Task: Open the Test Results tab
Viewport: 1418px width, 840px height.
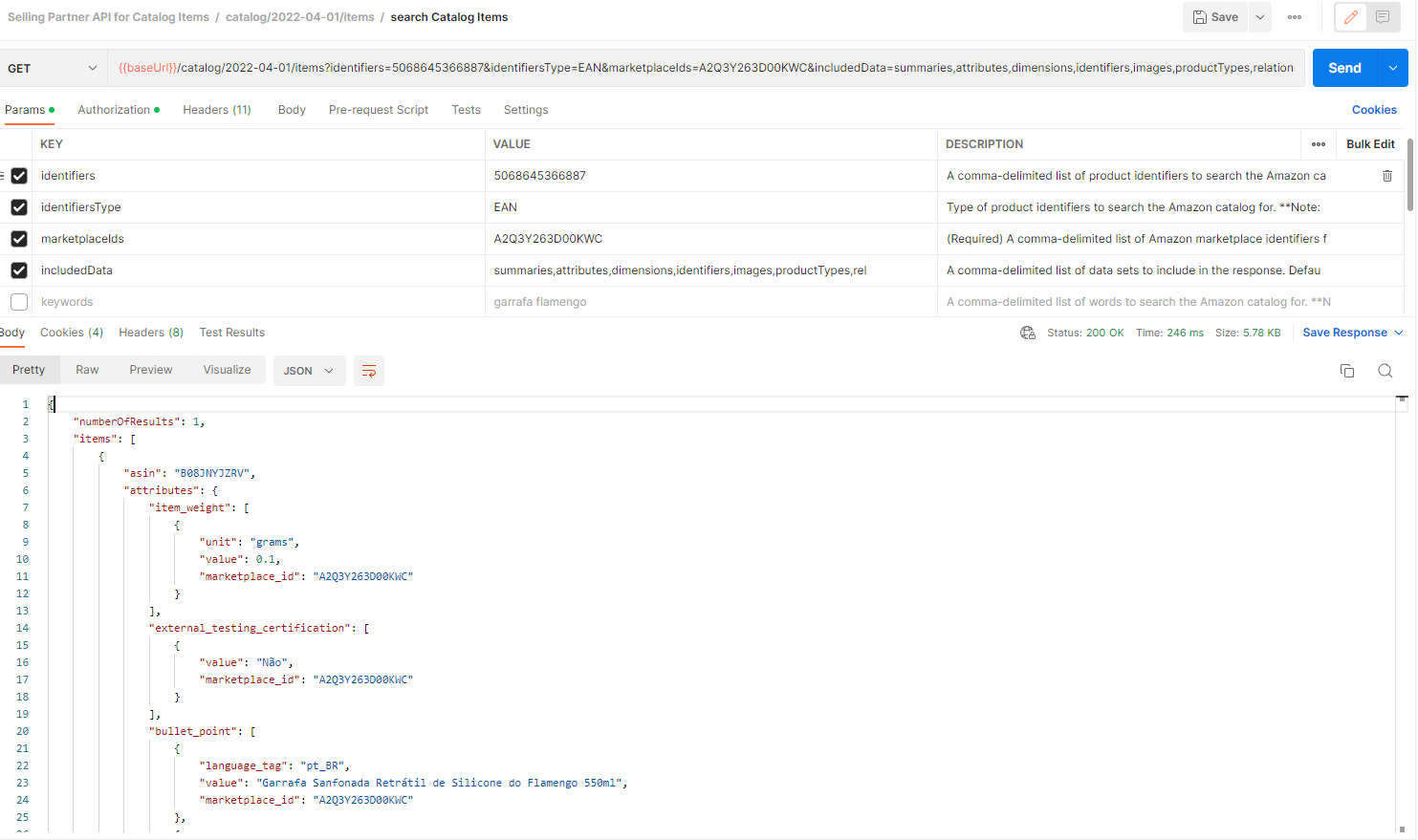Action: [x=232, y=333]
